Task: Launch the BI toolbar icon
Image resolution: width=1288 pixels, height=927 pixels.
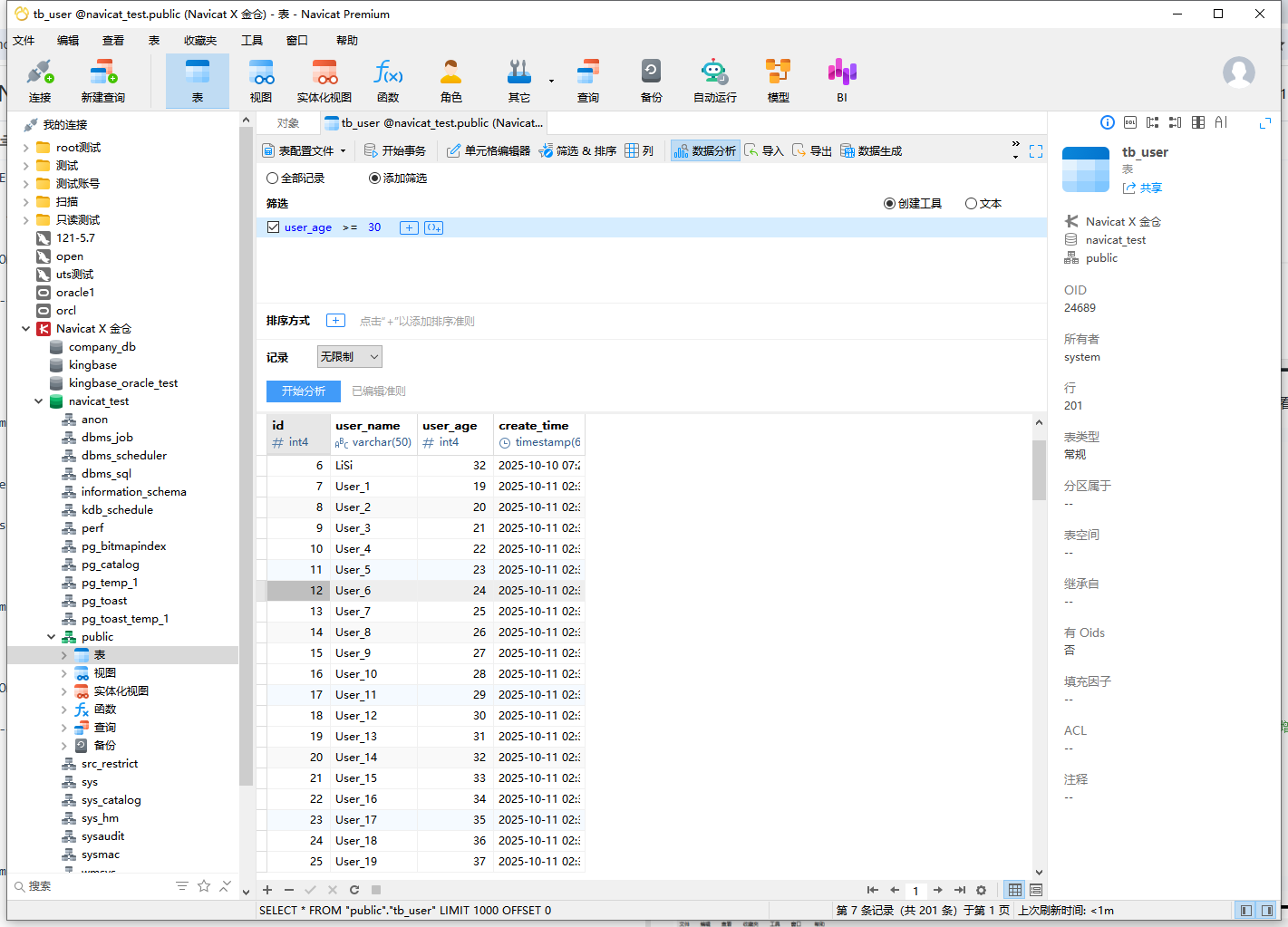Action: 842,82
